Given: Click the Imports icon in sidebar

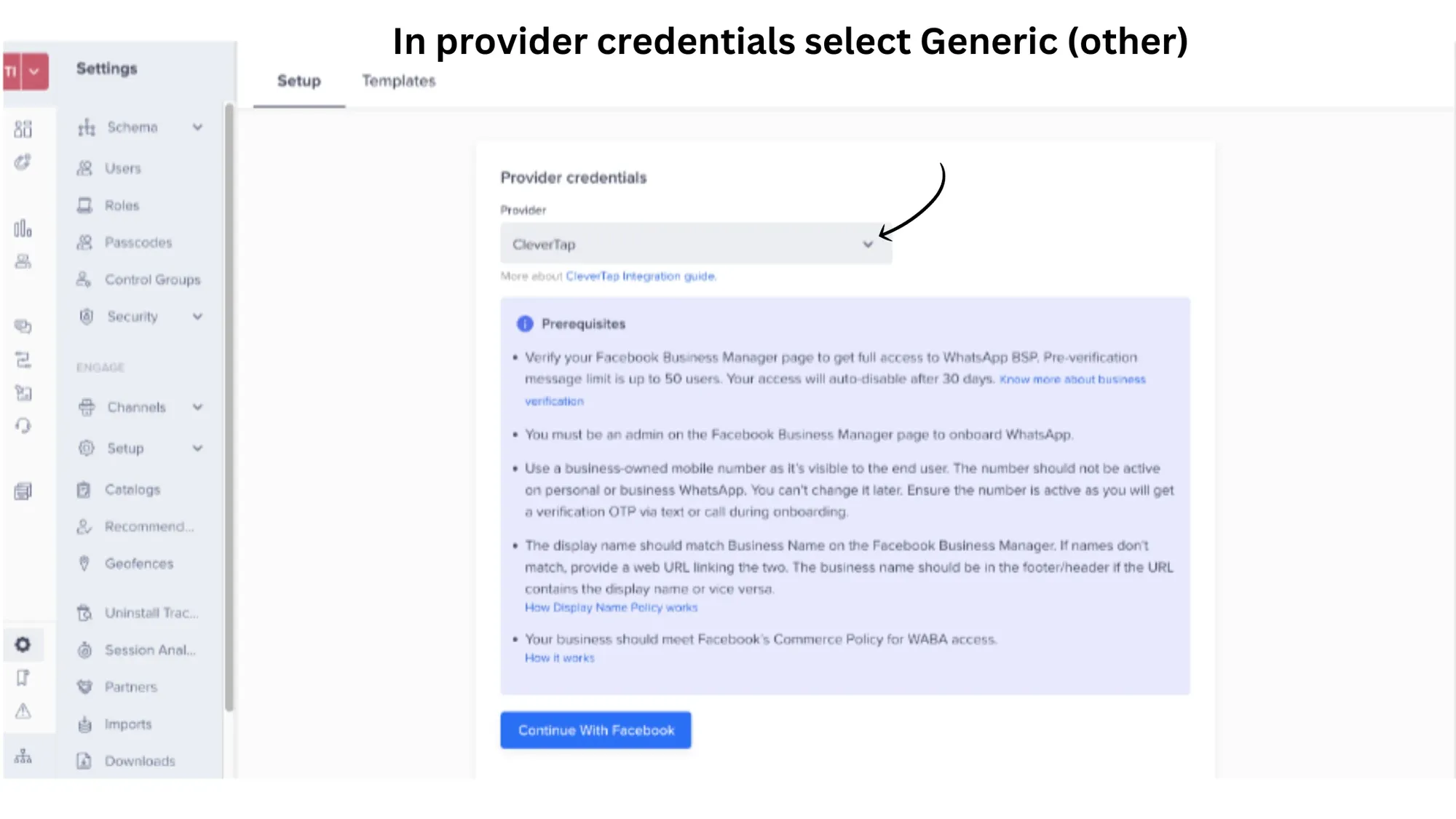Looking at the screenshot, I should (x=84, y=724).
